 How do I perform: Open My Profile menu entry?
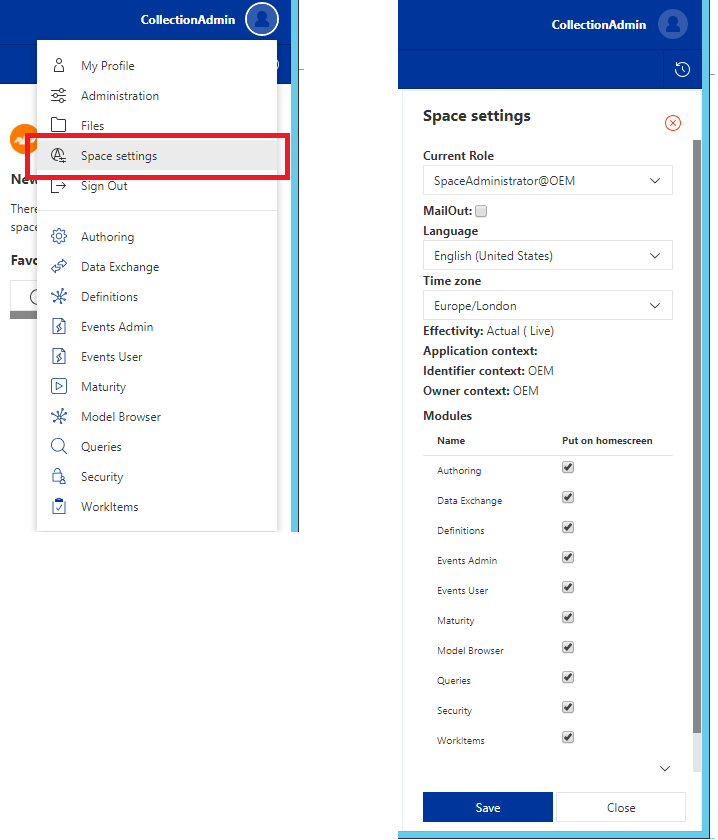tap(157, 65)
